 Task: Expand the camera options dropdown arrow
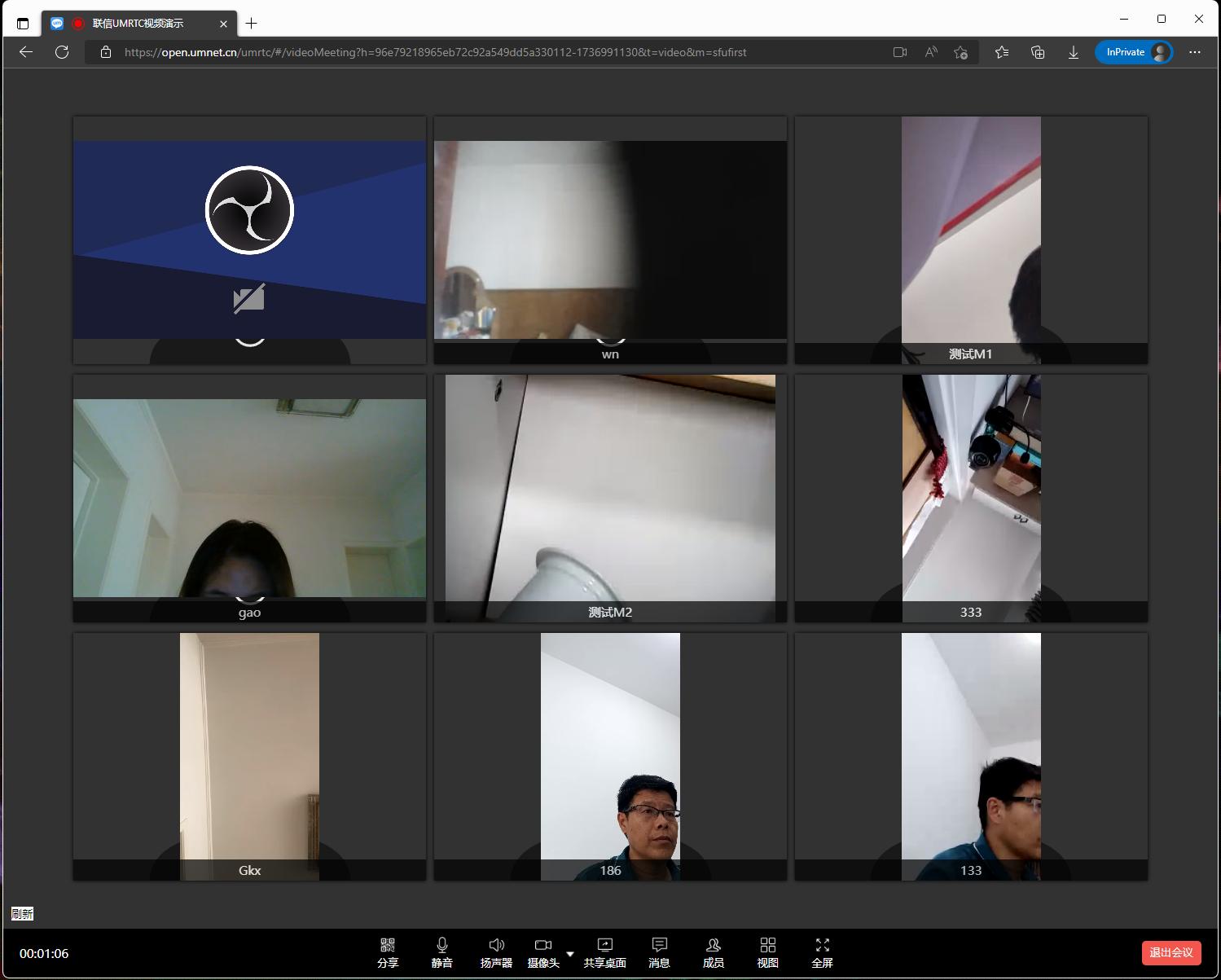point(570,954)
